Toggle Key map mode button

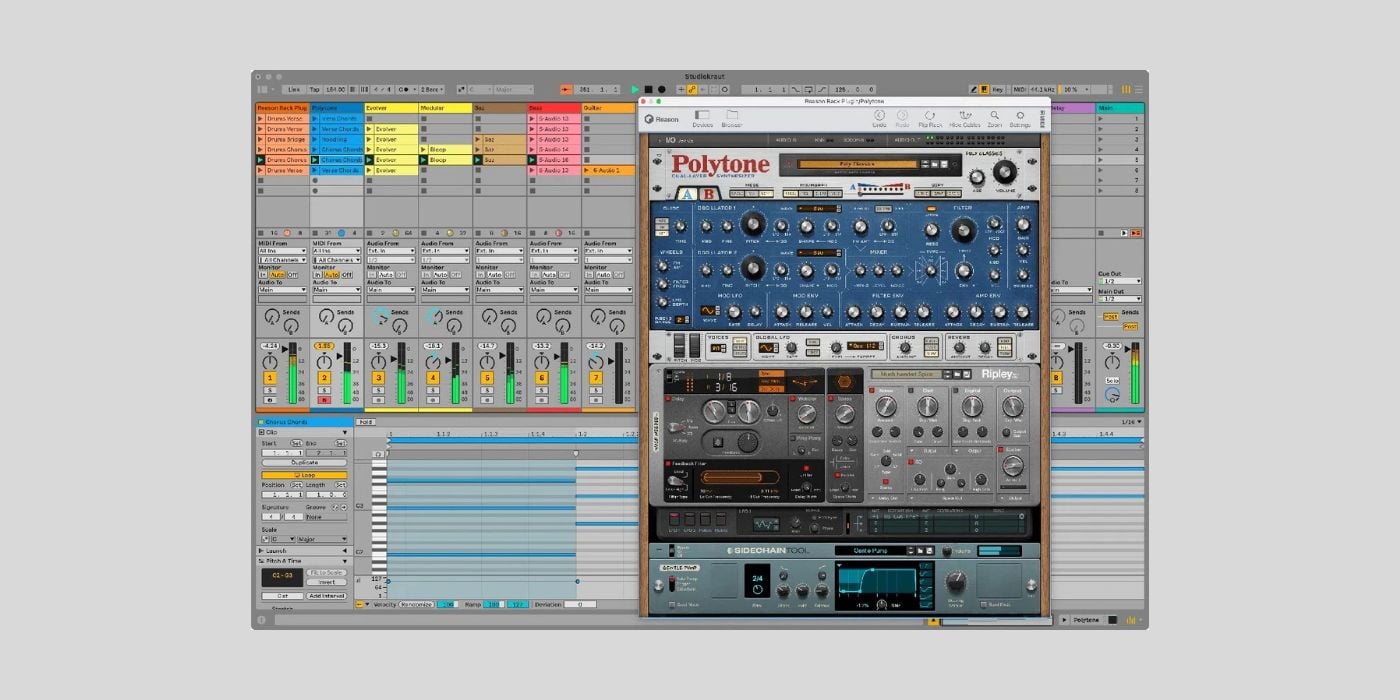[997, 89]
